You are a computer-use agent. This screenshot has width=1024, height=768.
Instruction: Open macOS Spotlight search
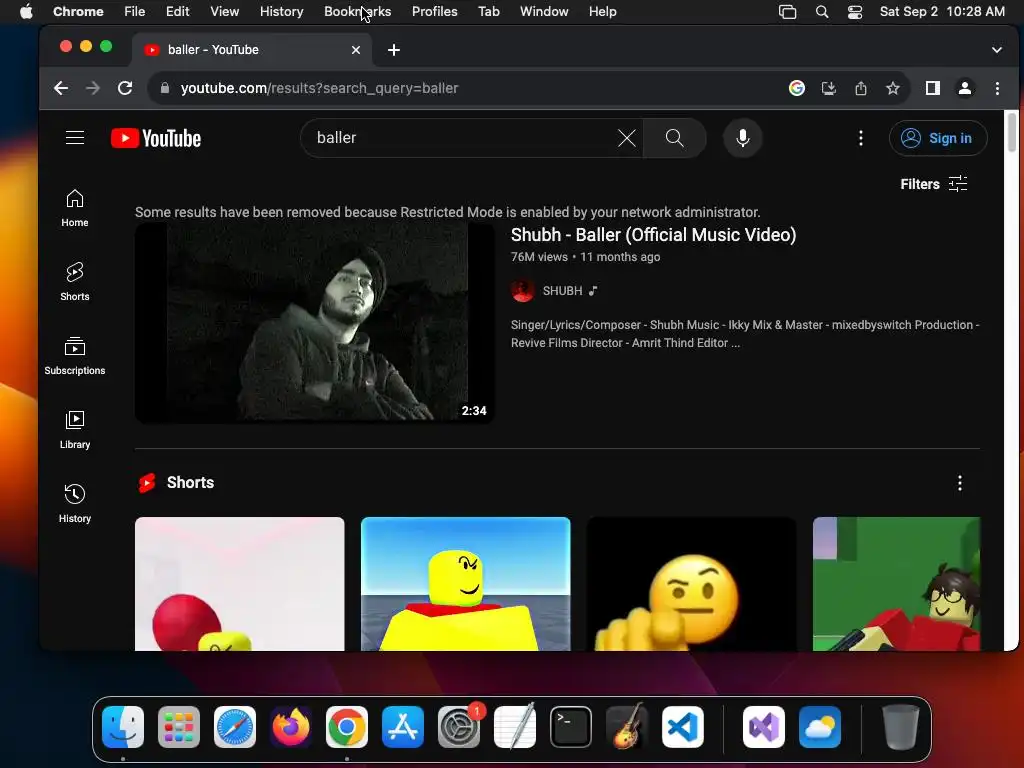pos(822,12)
